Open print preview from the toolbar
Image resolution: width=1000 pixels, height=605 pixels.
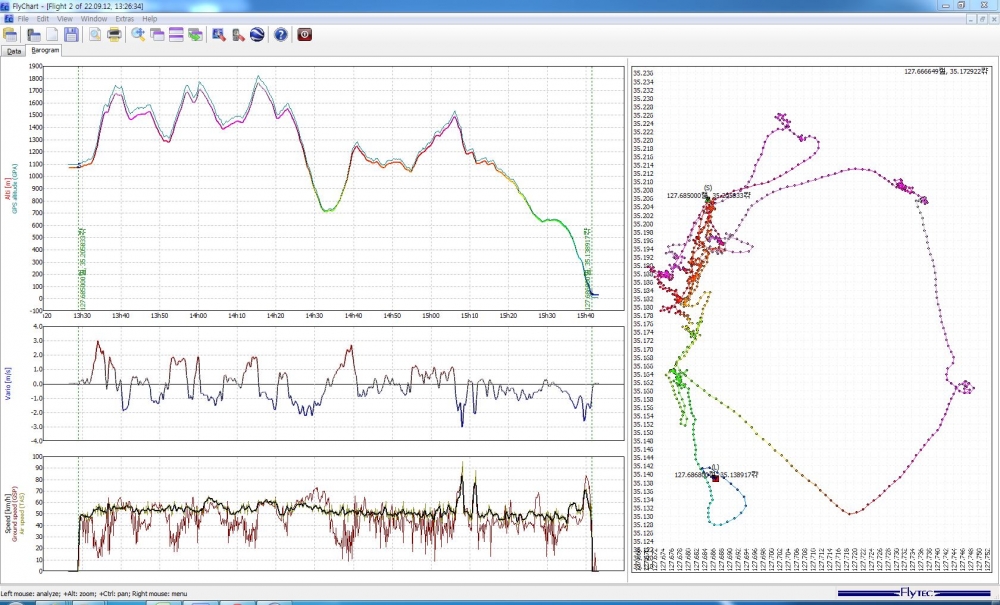tap(95, 34)
